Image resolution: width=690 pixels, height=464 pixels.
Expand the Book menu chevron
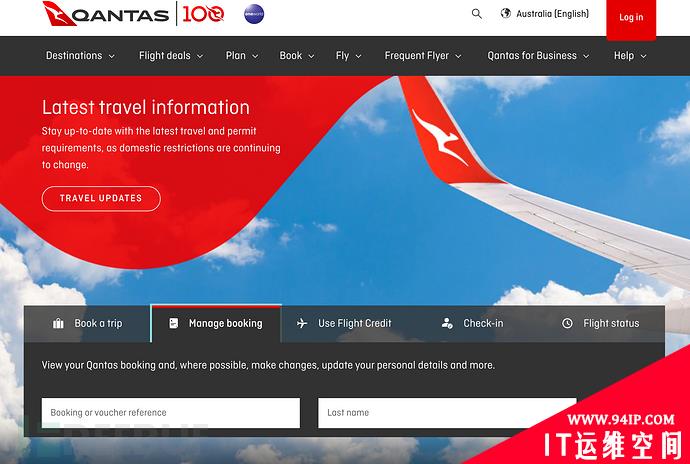311,56
